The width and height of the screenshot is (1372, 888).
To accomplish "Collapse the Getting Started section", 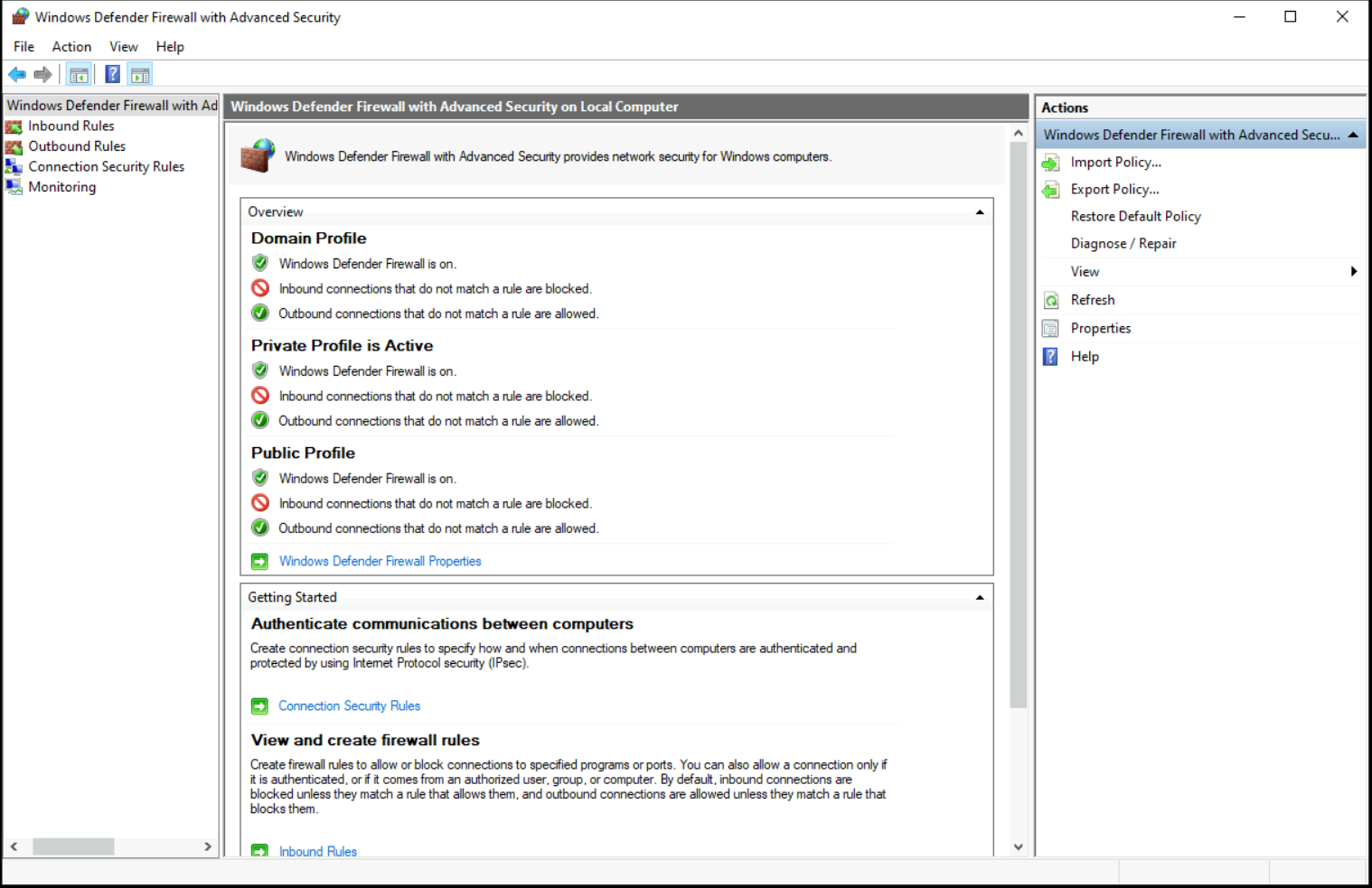I will click(x=980, y=598).
